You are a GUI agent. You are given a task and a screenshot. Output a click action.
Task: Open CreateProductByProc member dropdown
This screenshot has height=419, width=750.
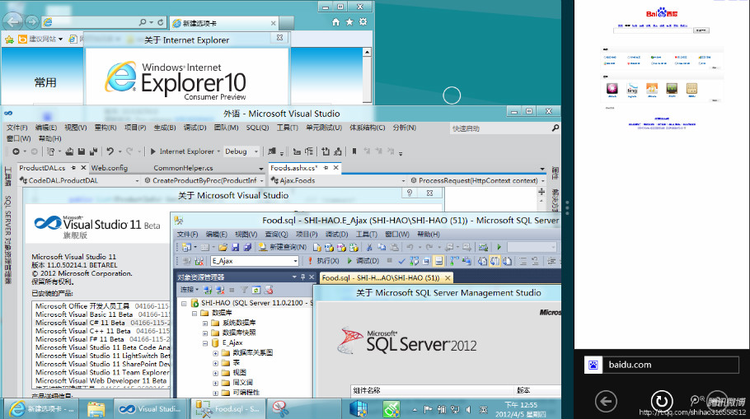pyautogui.click(x=262, y=181)
